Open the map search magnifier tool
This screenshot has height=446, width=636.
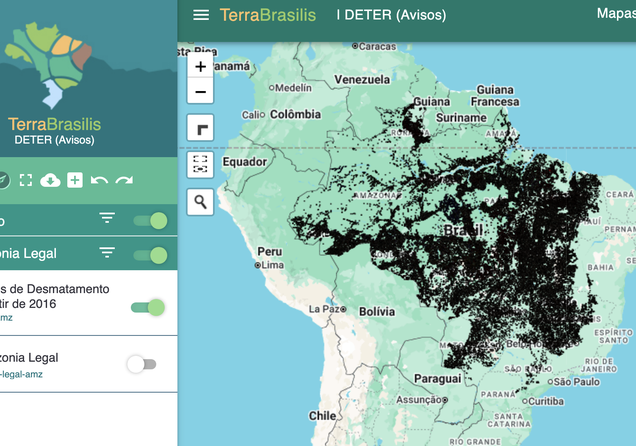(x=200, y=202)
